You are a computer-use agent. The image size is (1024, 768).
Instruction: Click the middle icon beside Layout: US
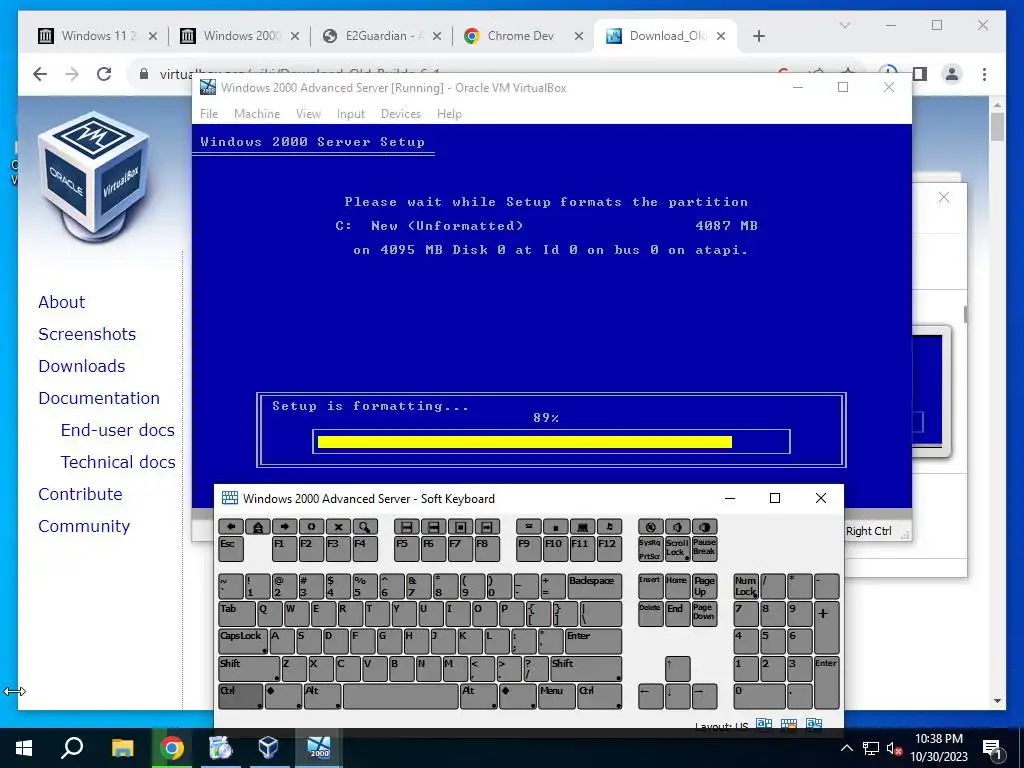click(x=789, y=724)
